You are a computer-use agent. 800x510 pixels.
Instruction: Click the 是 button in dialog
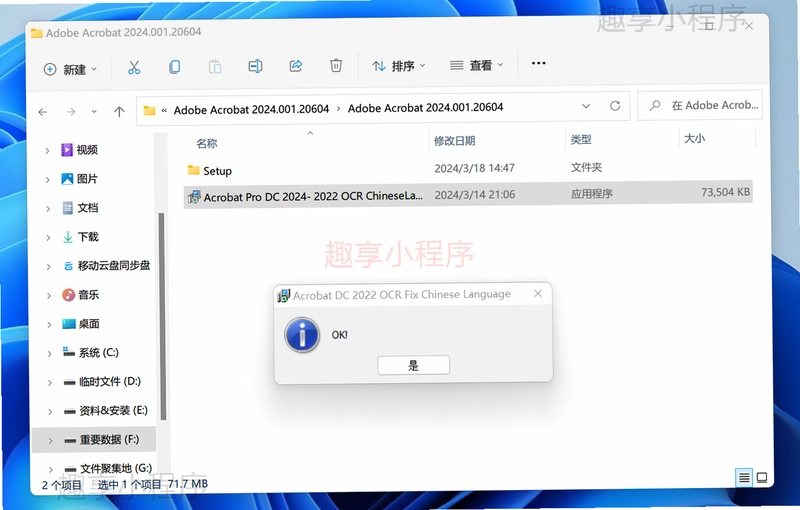(413, 365)
